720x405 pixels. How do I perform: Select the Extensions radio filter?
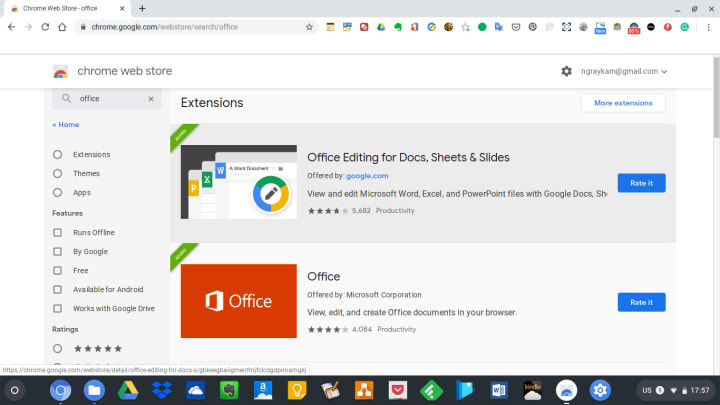(x=57, y=154)
